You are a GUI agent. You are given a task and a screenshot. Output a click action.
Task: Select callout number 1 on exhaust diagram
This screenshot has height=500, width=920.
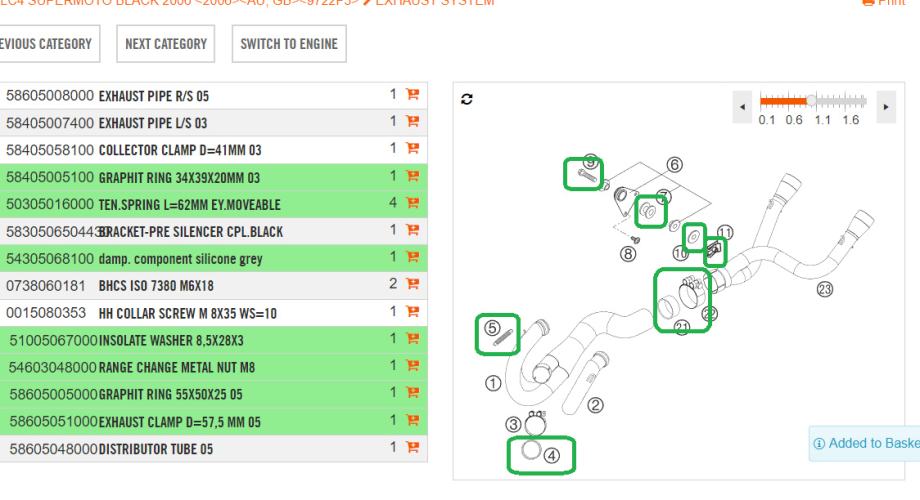pos(491,382)
